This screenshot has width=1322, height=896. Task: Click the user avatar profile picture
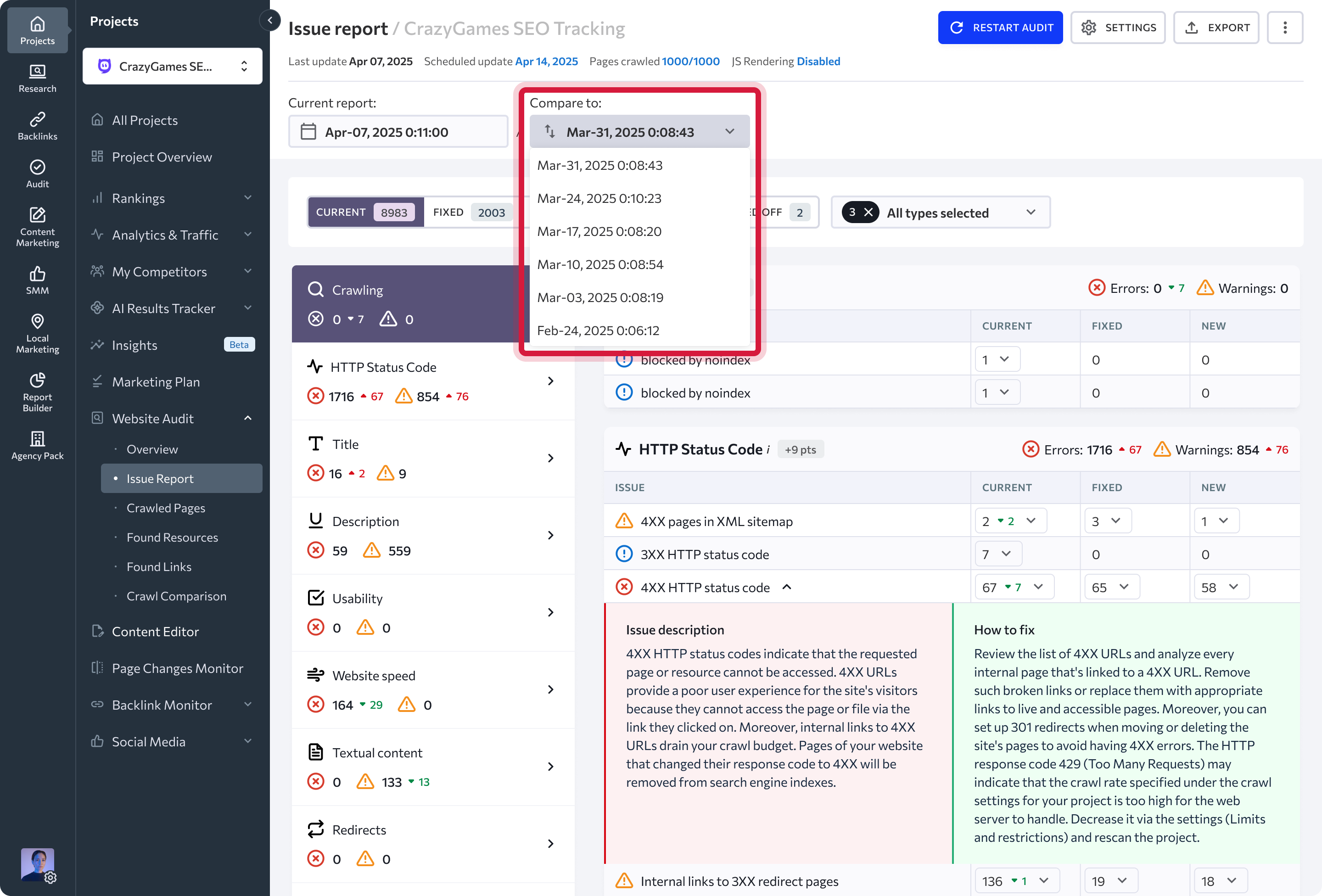[x=38, y=864]
